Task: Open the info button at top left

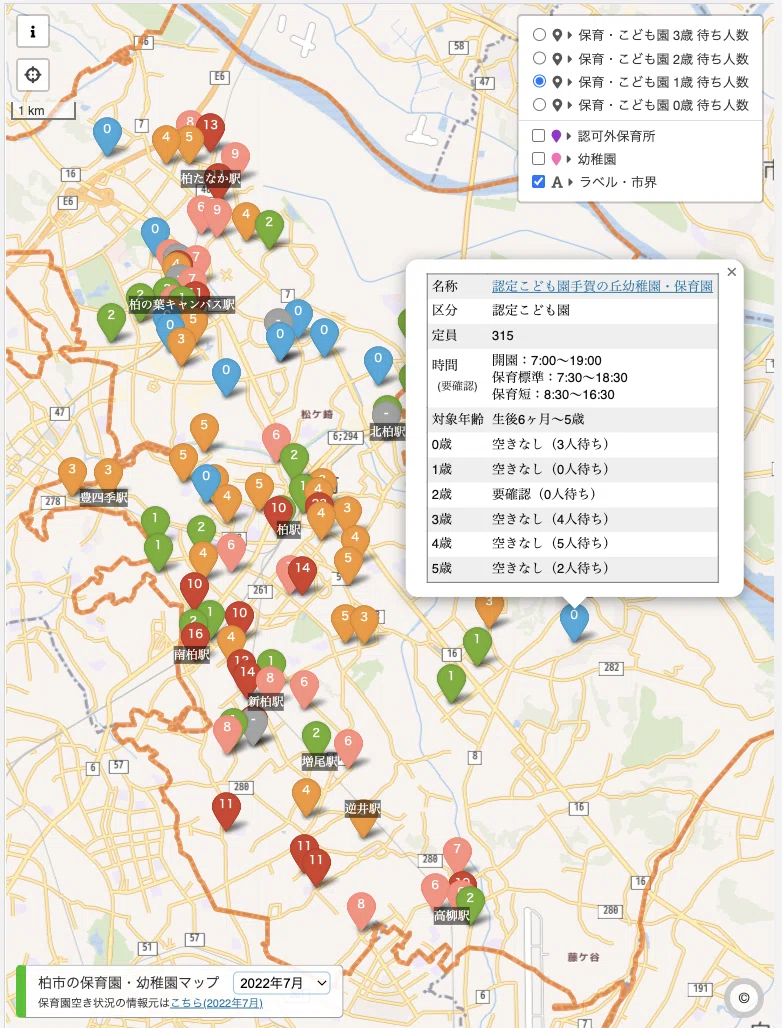Action: click(33, 31)
